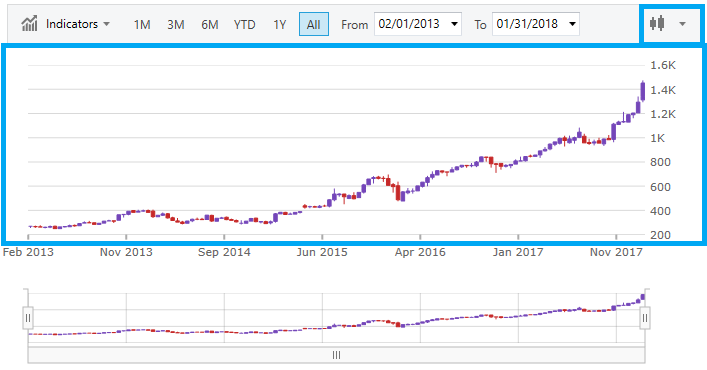Screen dimensions: 707x370
Task: Open the Indicators chart icon
Action: click(x=29, y=23)
